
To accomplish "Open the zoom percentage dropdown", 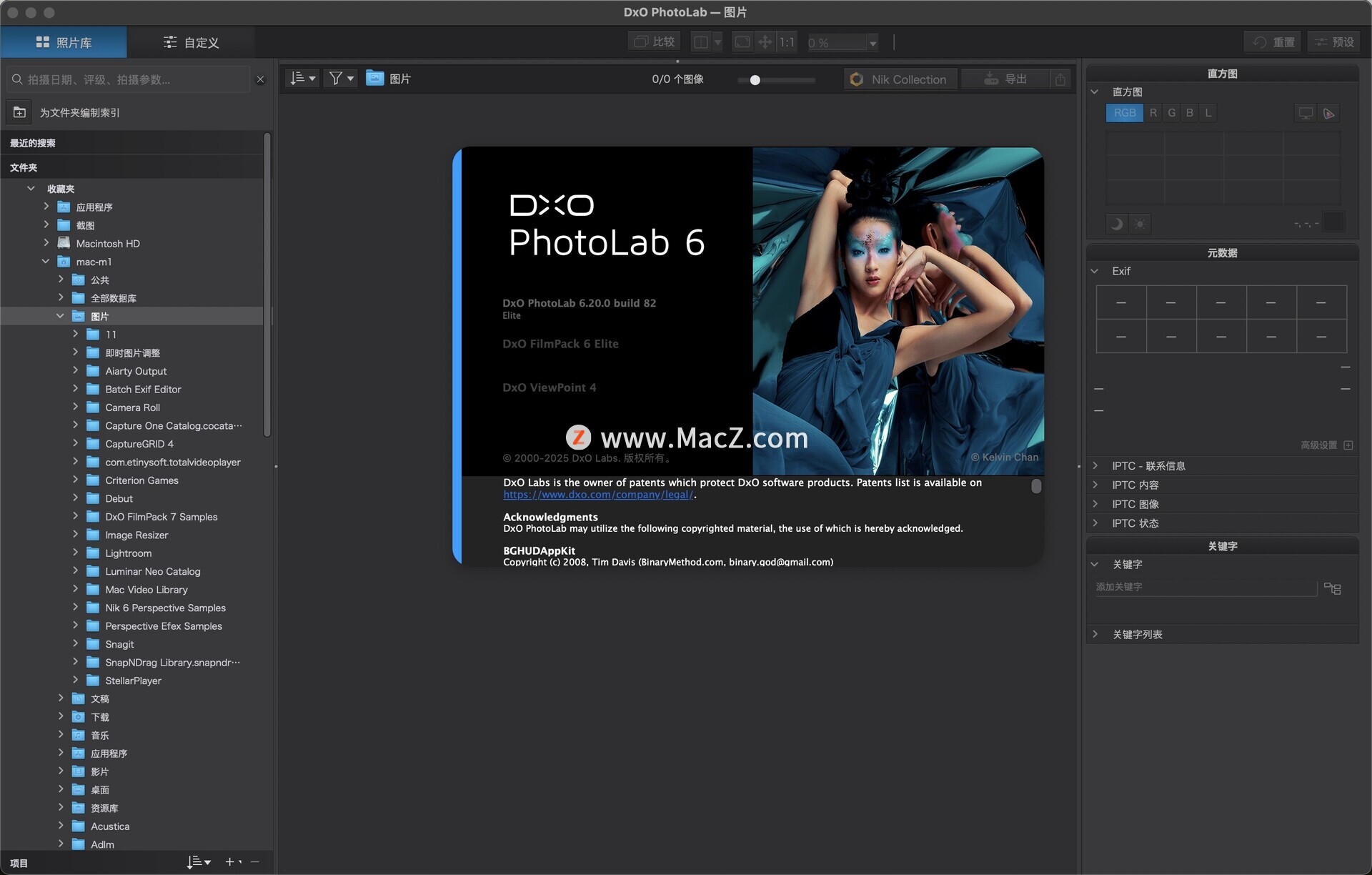I will (873, 43).
